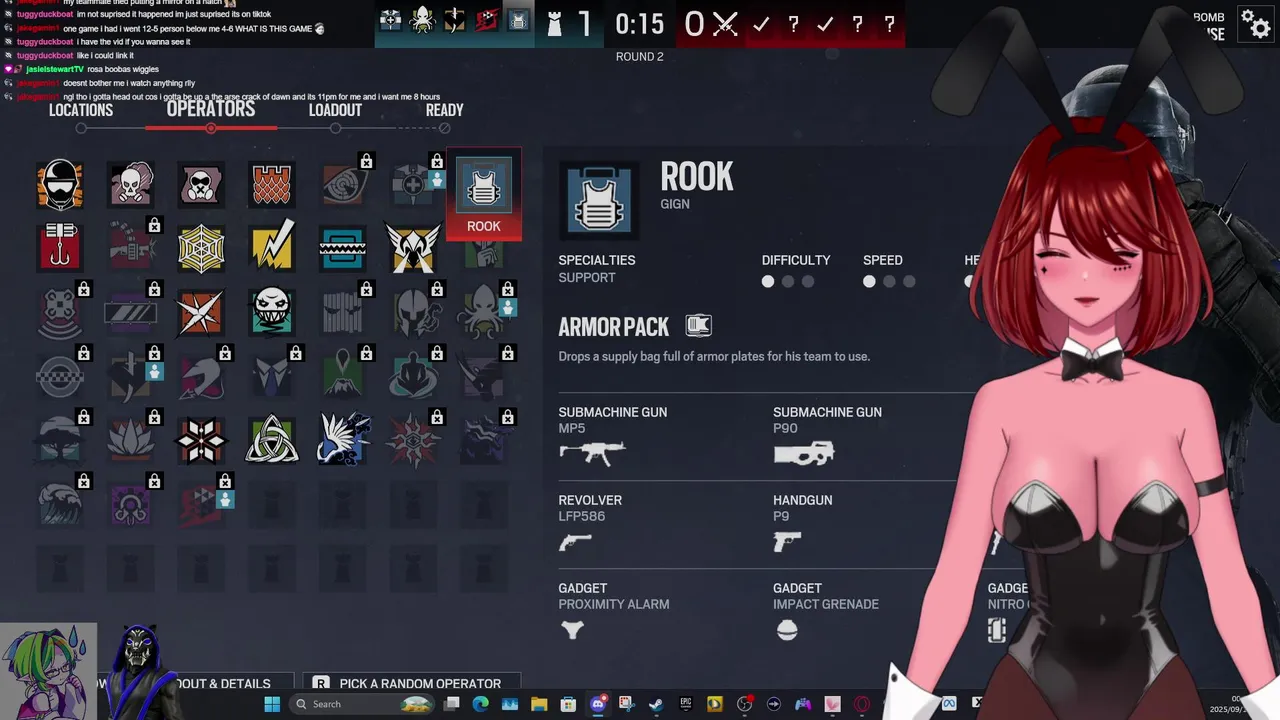
Task: Click the locked wave operator icon
Action: click(x=60, y=504)
